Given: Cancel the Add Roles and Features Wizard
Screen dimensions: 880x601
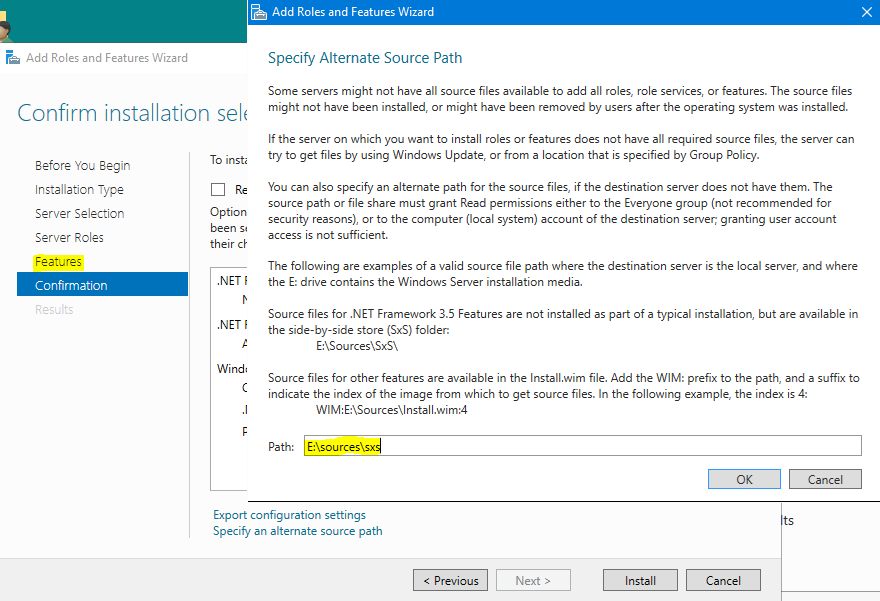Looking at the screenshot, I should 723,580.
